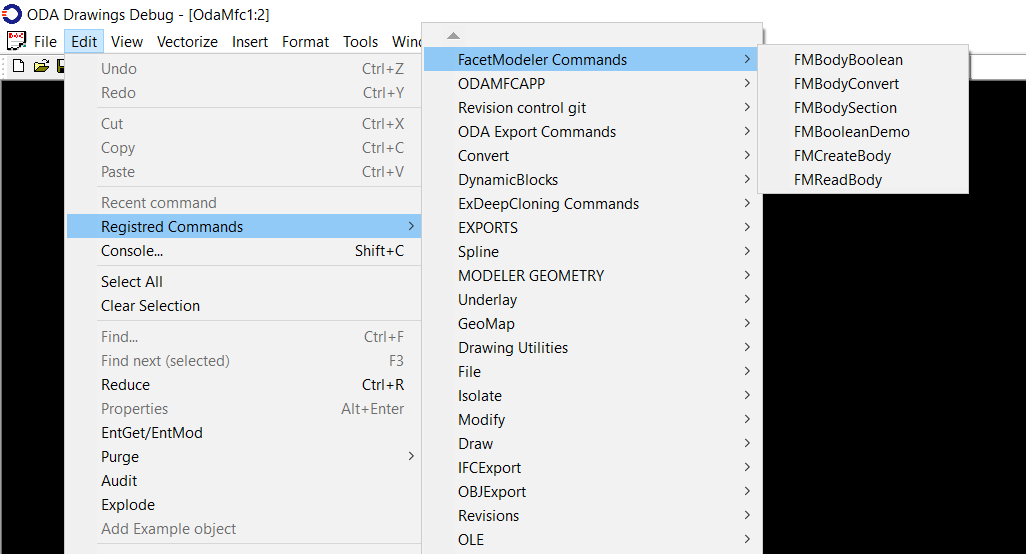
Task: Open the OLE submenu
Action: coord(590,540)
